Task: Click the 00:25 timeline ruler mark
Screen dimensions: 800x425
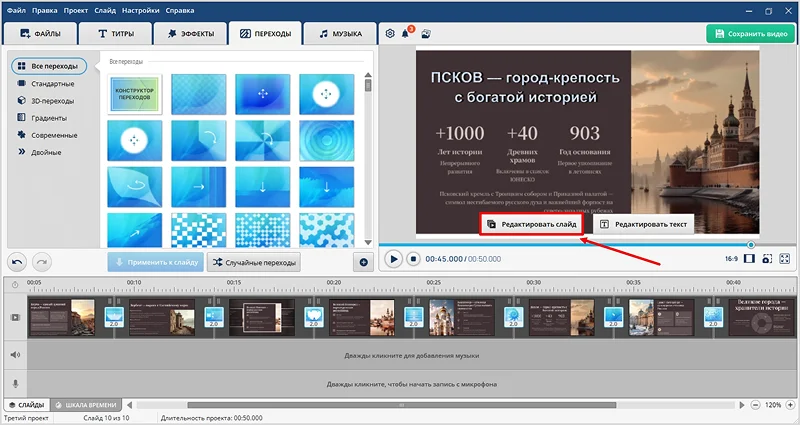Action: (434, 282)
